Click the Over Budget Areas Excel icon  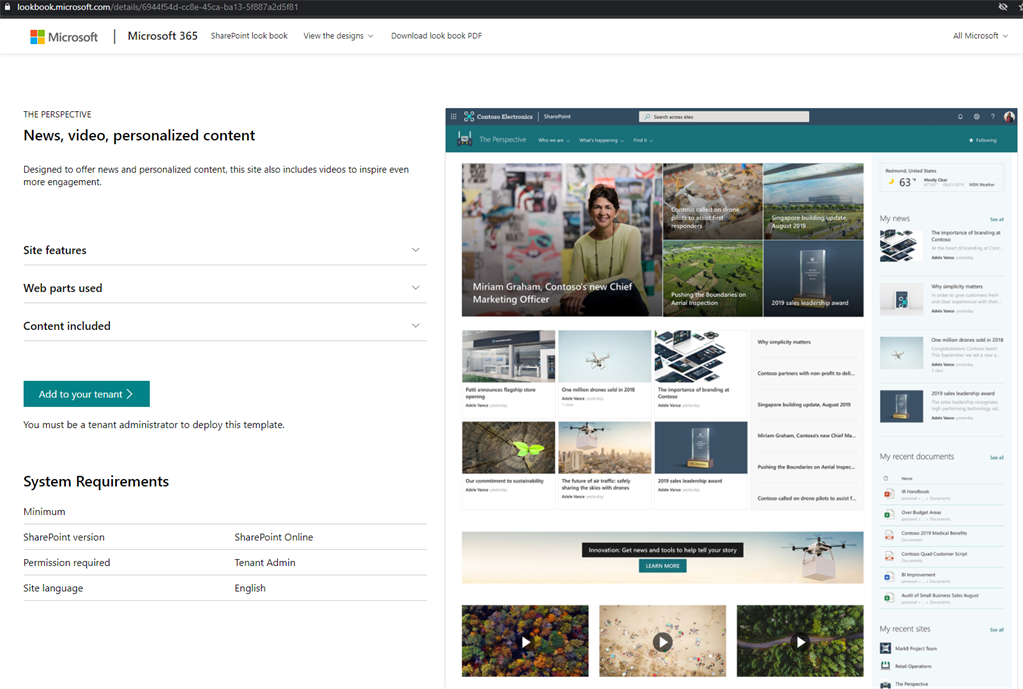click(890, 514)
